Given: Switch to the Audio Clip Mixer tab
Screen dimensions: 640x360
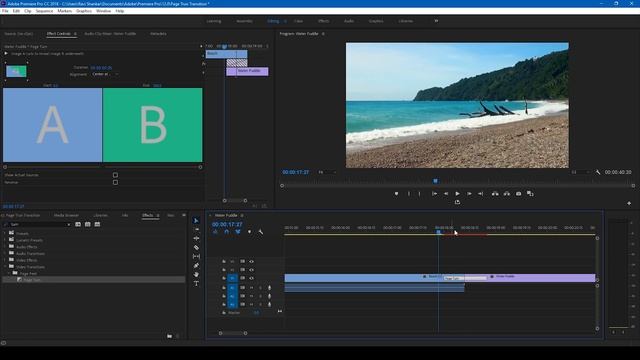Looking at the screenshot, I should pyautogui.click(x=110, y=34).
